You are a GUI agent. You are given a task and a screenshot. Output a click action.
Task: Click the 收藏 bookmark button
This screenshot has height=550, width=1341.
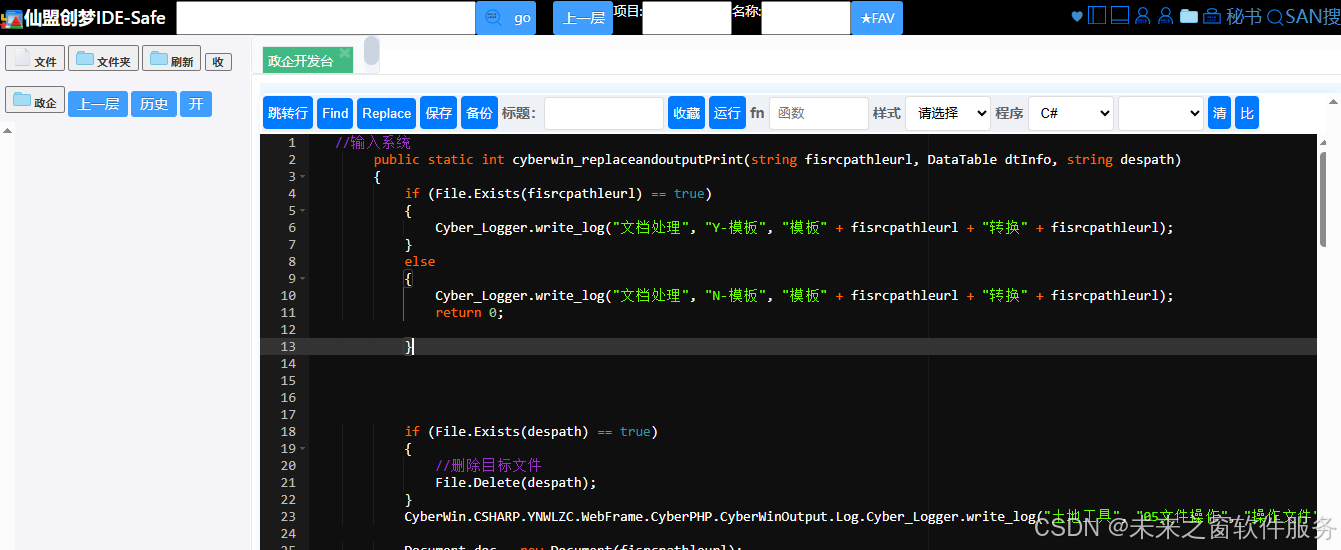pyautogui.click(x=686, y=113)
